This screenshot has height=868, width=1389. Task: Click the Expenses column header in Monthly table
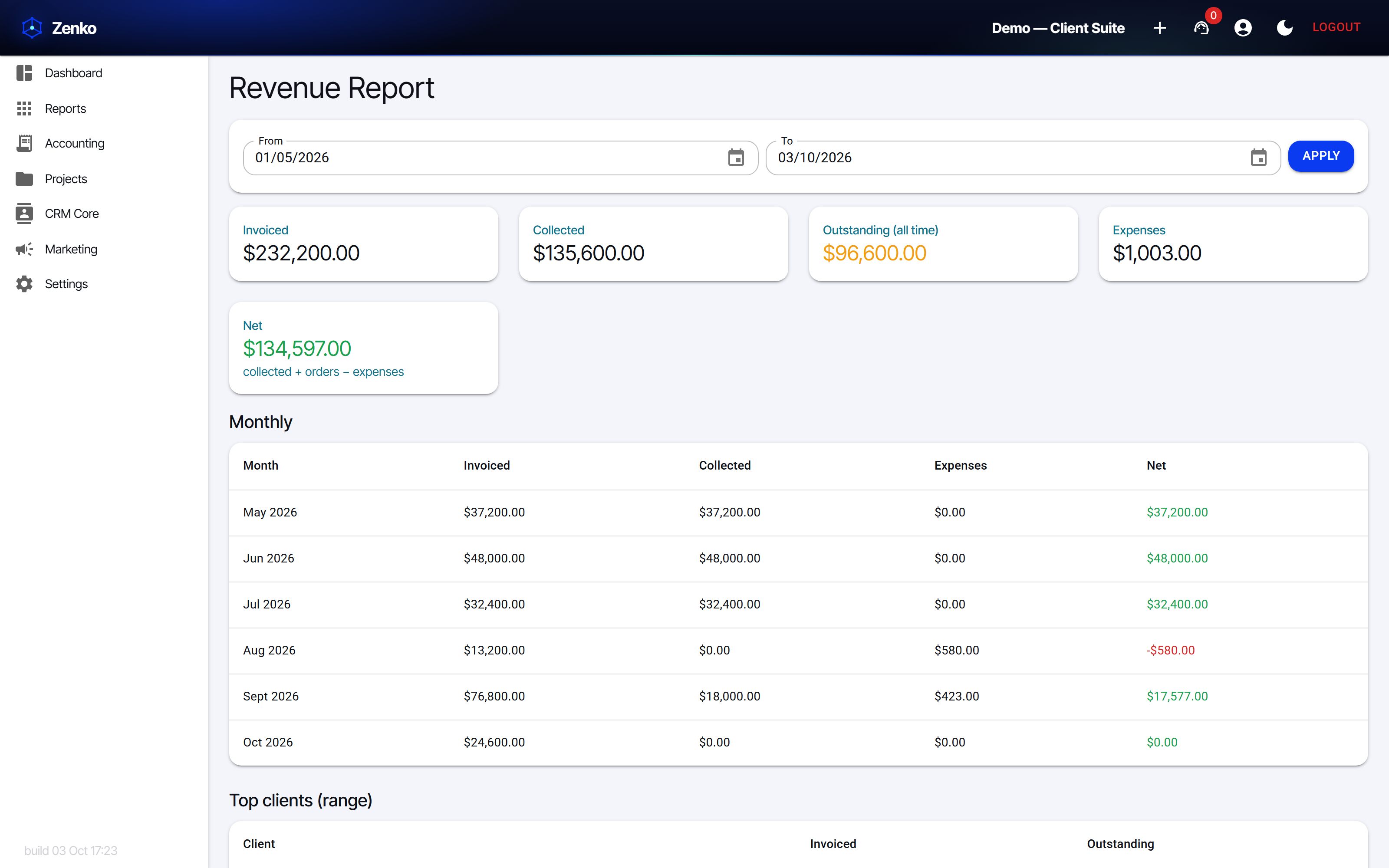[x=960, y=465]
